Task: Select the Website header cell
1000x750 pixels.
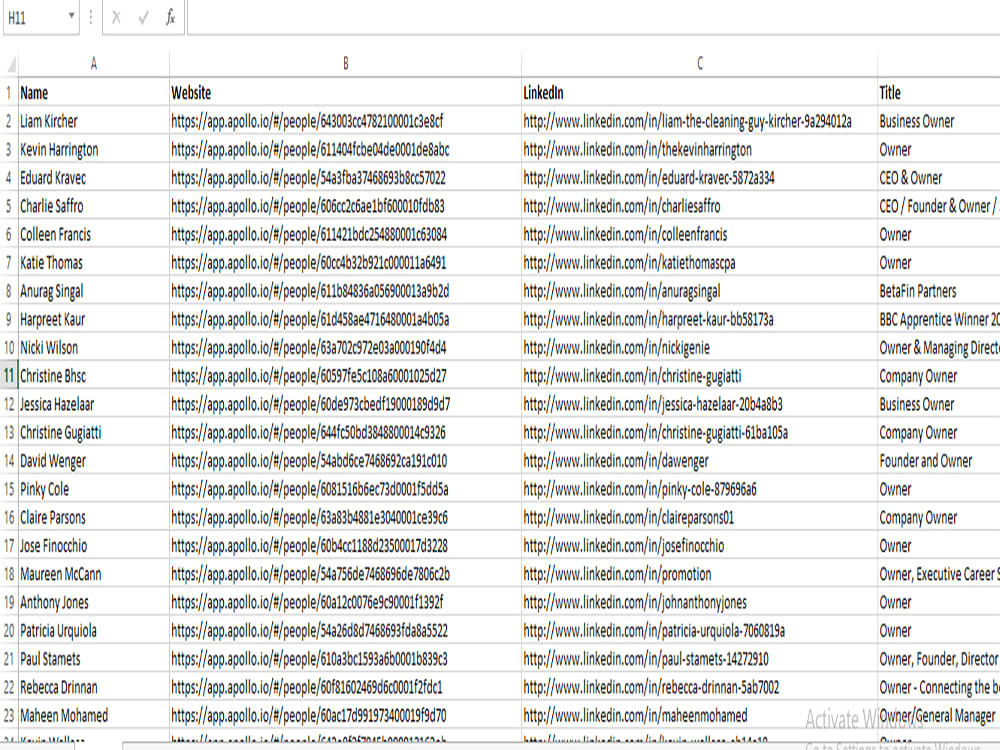Action: 346,92
